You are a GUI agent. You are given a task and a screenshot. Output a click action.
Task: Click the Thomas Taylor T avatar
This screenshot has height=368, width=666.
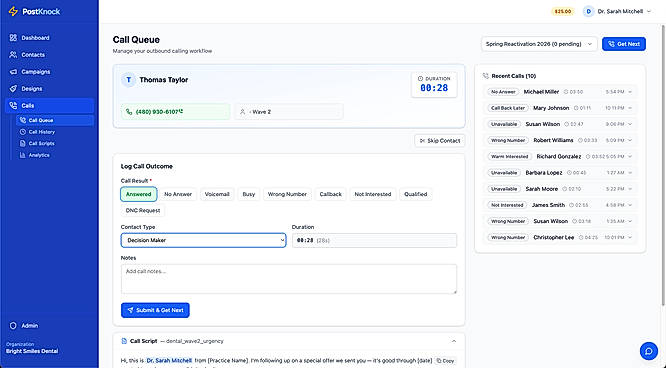(128, 80)
